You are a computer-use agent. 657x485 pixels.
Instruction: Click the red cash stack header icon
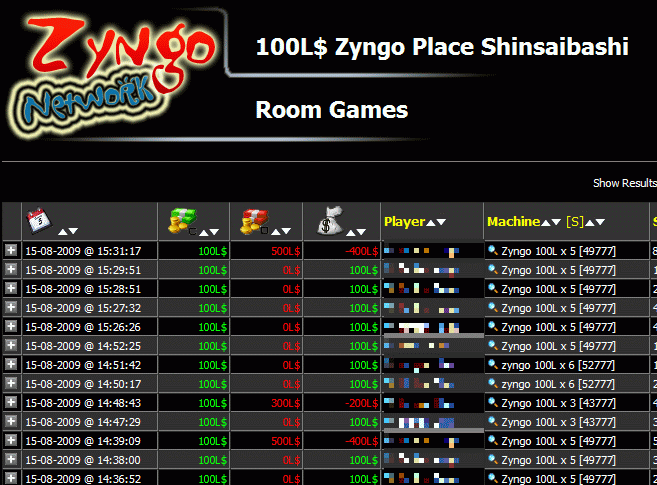254,221
